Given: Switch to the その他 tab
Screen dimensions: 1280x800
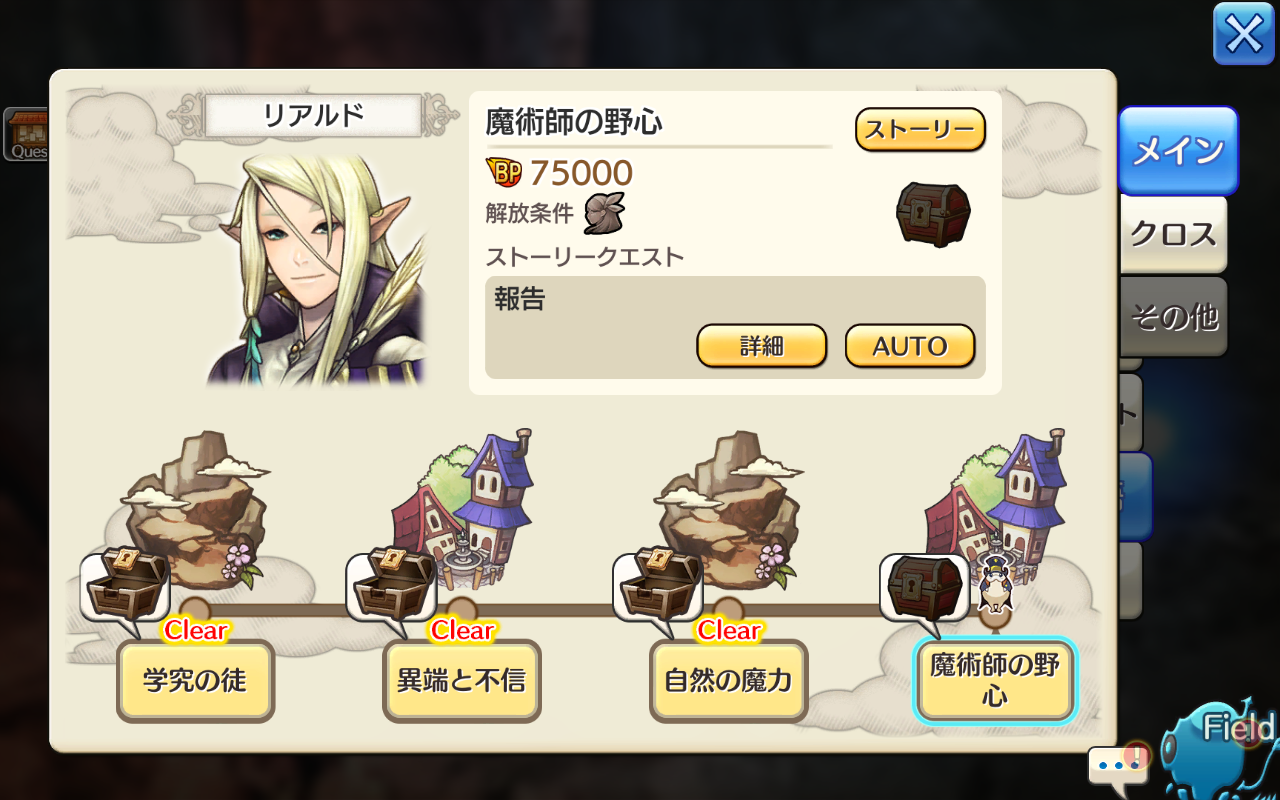Looking at the screenshot, I should click(x=1173, y=317).
